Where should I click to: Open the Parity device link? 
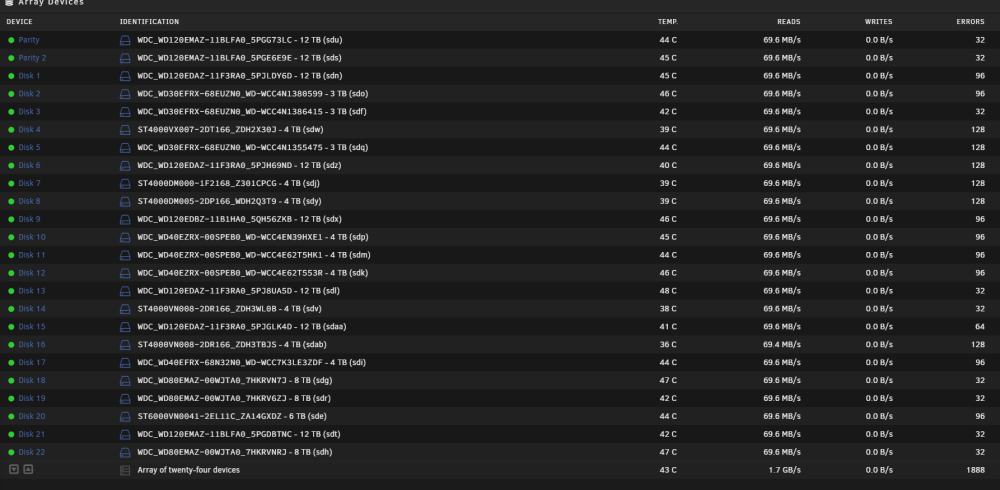coord(29,40)
